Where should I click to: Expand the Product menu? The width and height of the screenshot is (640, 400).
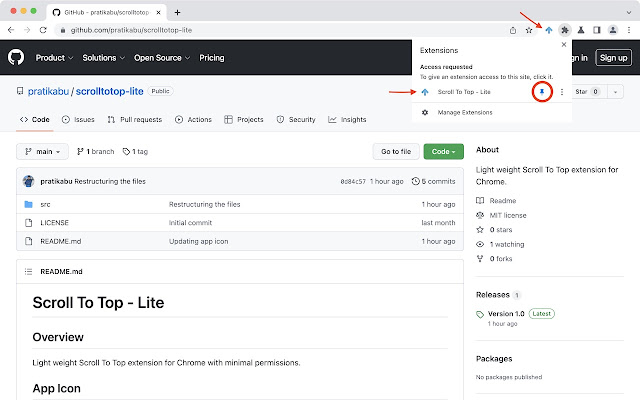coord(54,58)
